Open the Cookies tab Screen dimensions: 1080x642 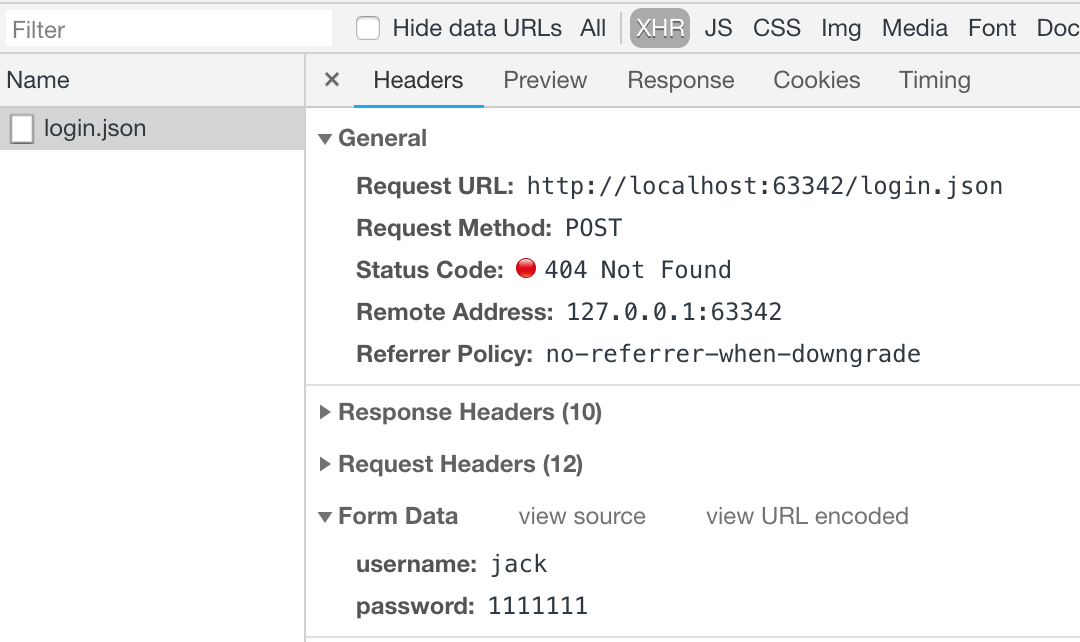817,80
